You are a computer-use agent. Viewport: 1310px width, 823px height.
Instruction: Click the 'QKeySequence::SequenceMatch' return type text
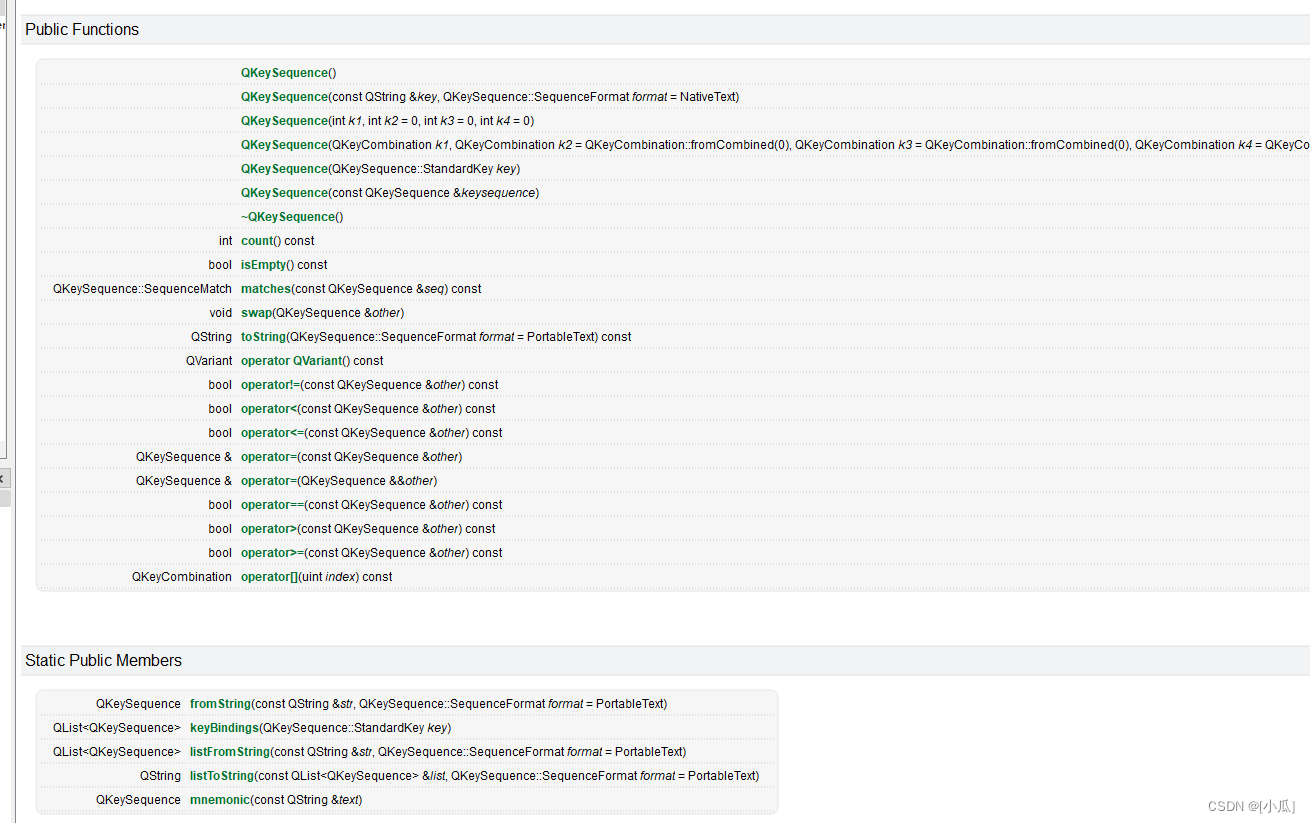(x=142, y=289)
